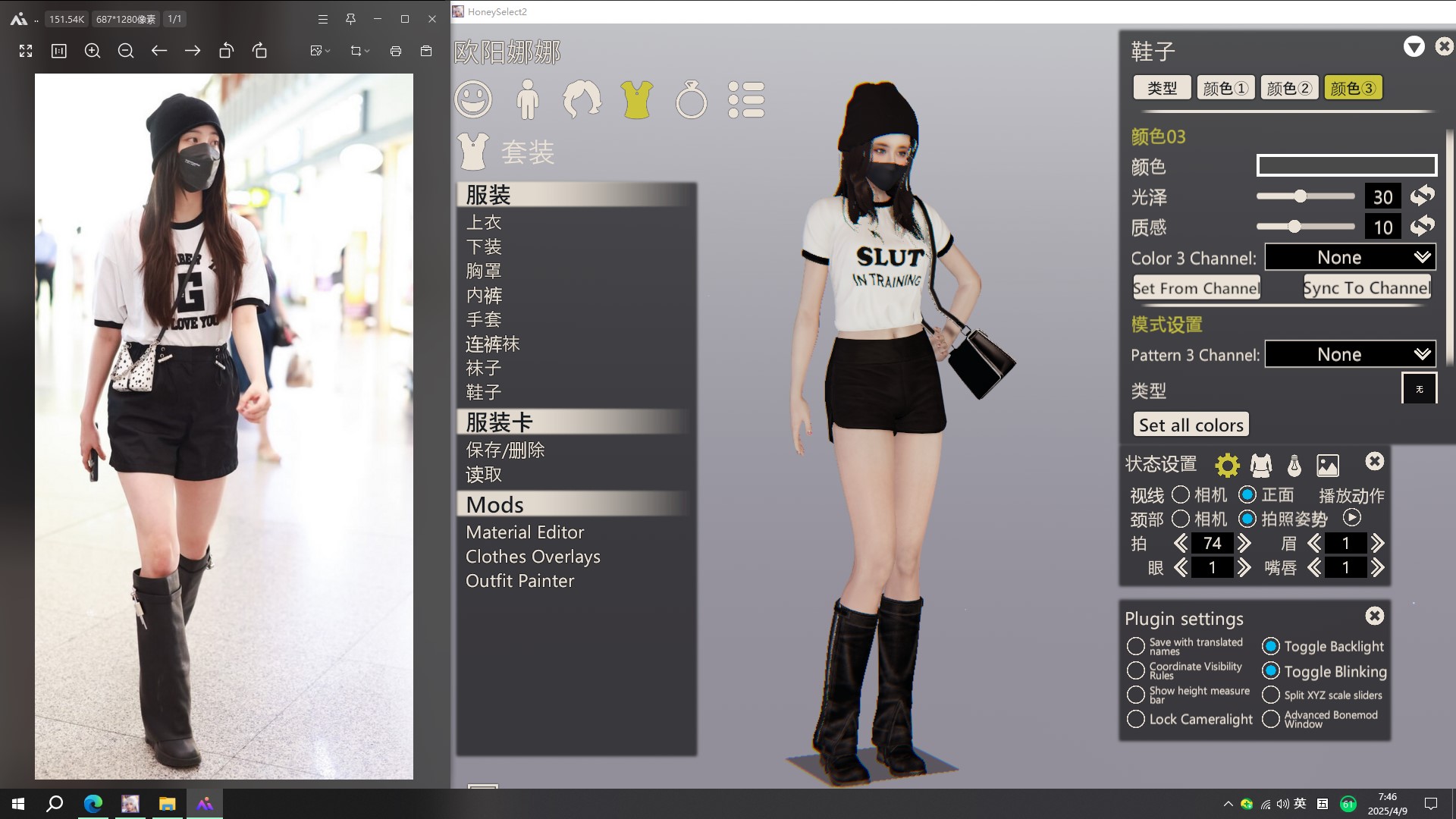Click Sync To Channel button
This screenshot has height=819, width=1456.
[1367, 287]
